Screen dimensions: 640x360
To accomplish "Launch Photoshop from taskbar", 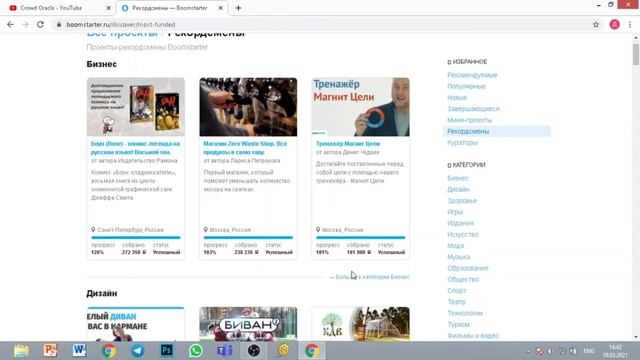I will tap(167, 351).
